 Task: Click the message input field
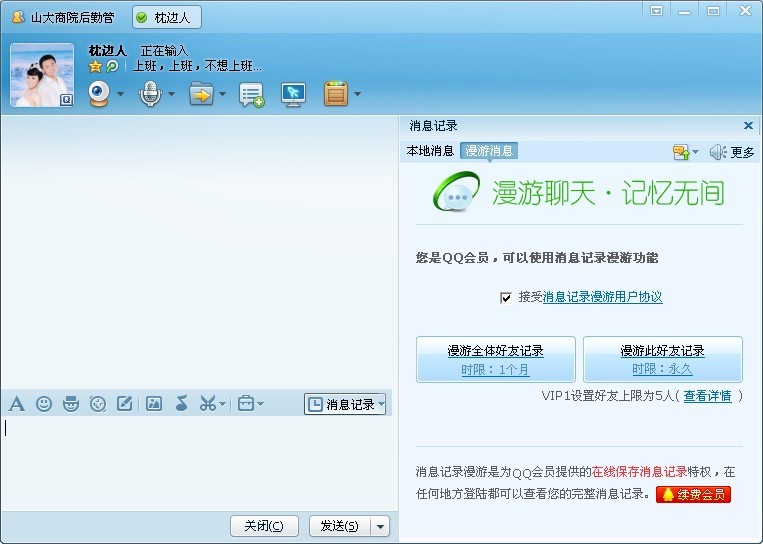pyautogui.click(x=199, y=462)
